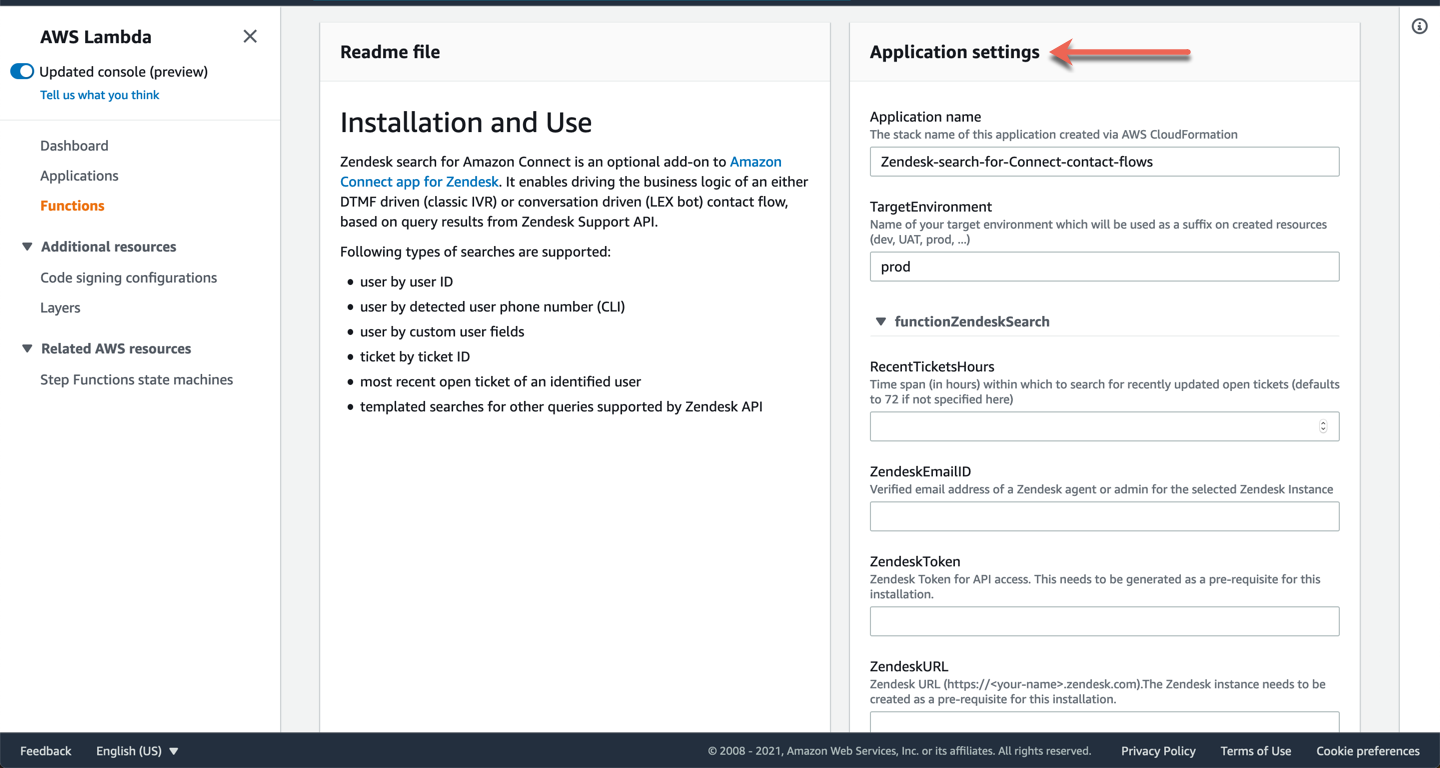The width and height of the screenshot is (1440, 768).
Task: Open Code signing configurations
Action: (128, 278)
